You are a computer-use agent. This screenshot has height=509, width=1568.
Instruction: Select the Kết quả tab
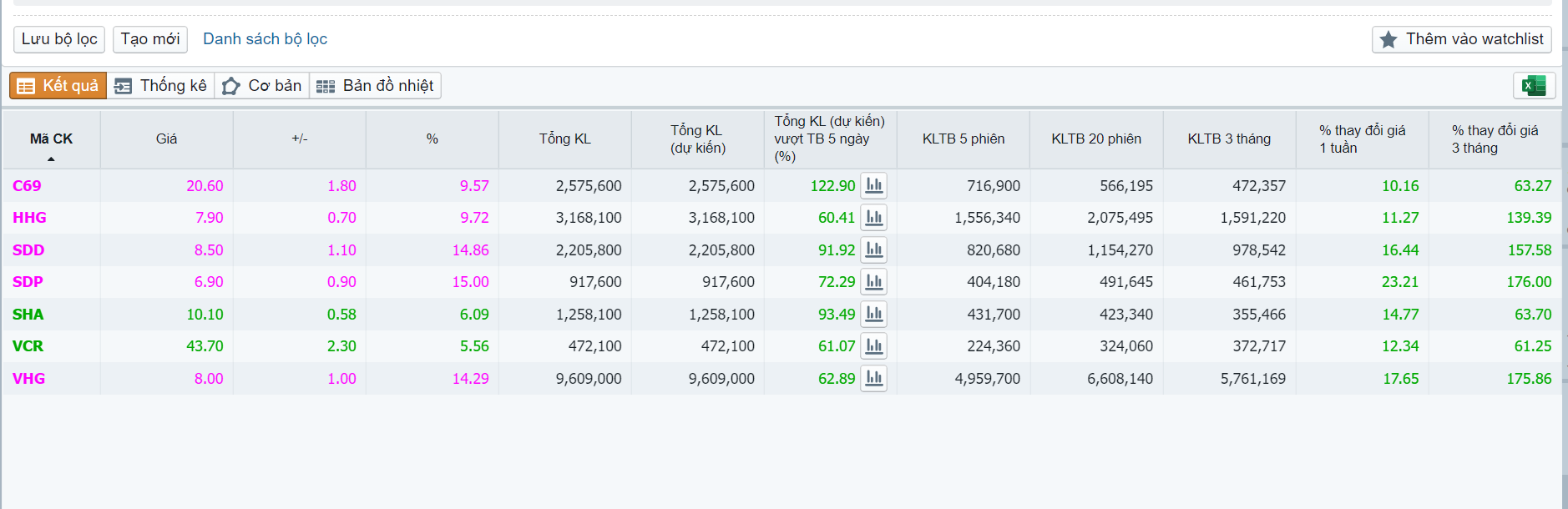[x=58, y=86]
